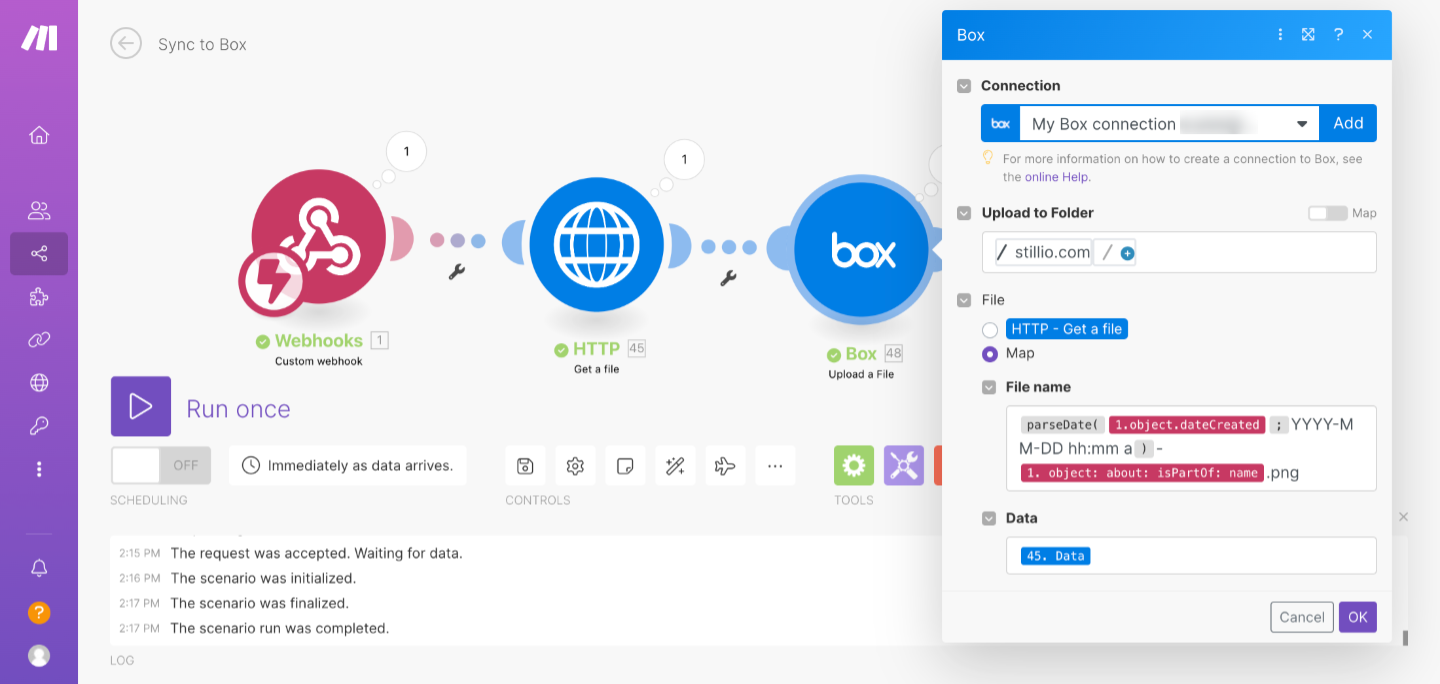The image size is (1440, 684).
Task: Click the Run once play button
Action: pyautogui.click(x=141, y=406)
